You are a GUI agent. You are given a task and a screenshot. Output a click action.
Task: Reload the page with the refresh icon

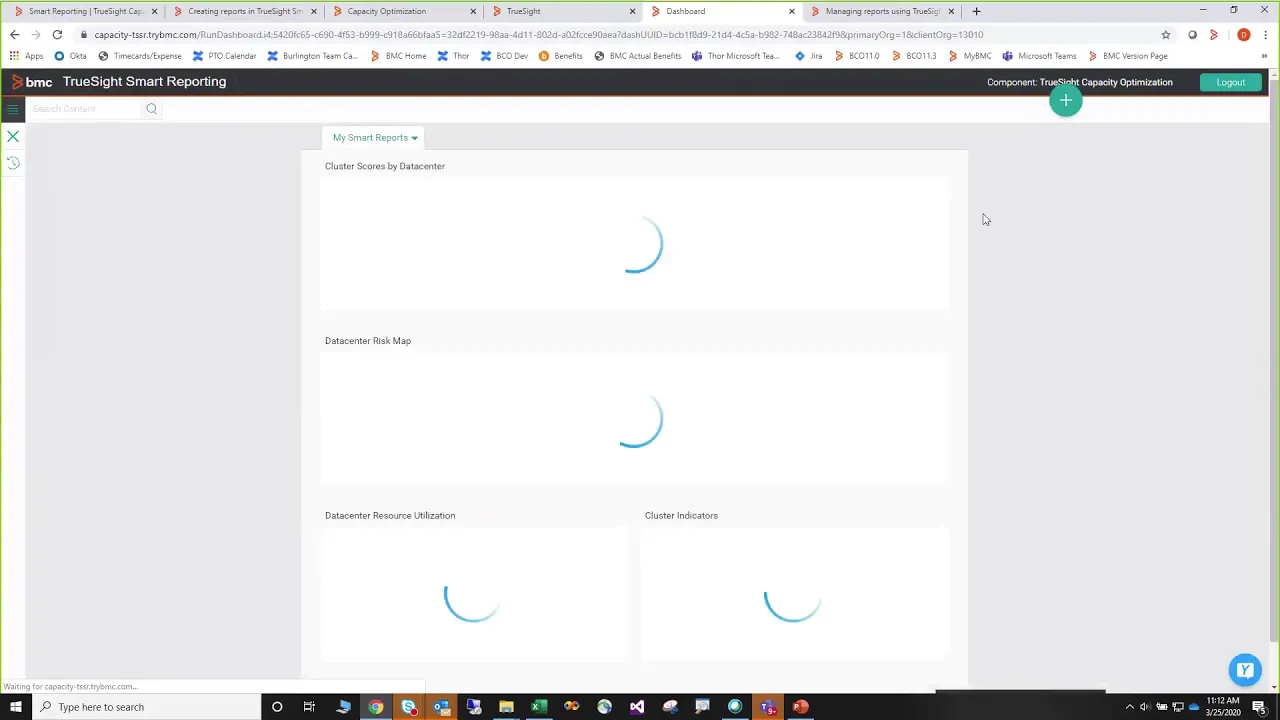57,35
